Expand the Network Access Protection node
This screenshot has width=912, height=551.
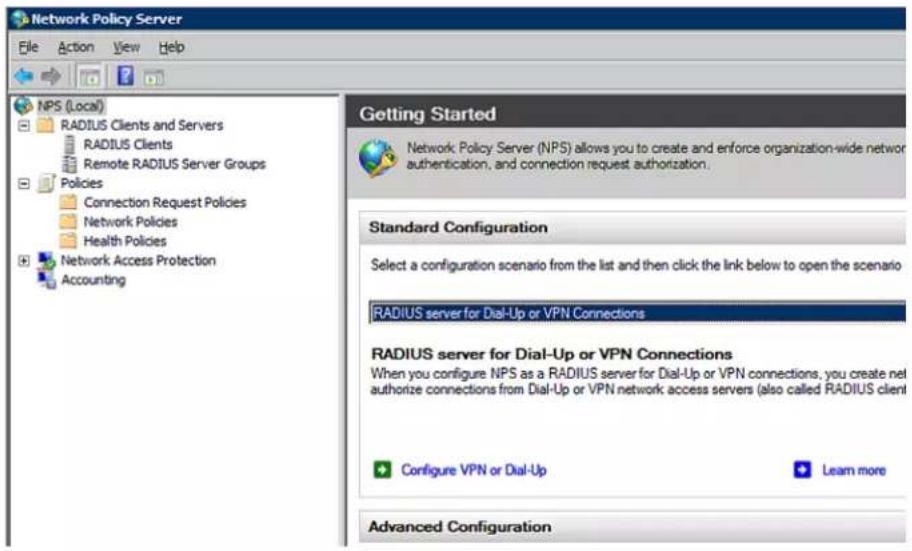click(24, 261)
